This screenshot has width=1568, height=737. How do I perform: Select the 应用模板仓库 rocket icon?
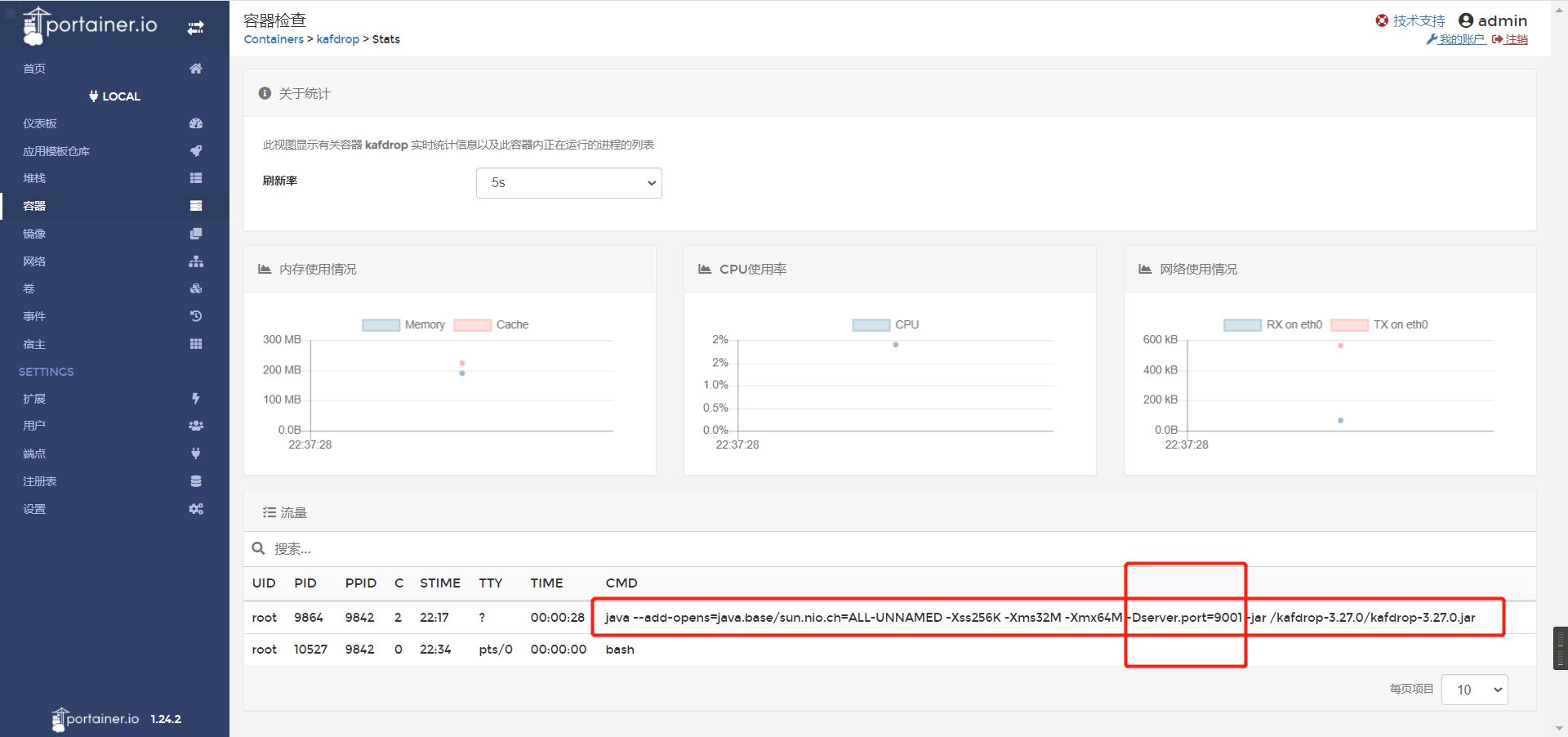[x=195, y=151]
